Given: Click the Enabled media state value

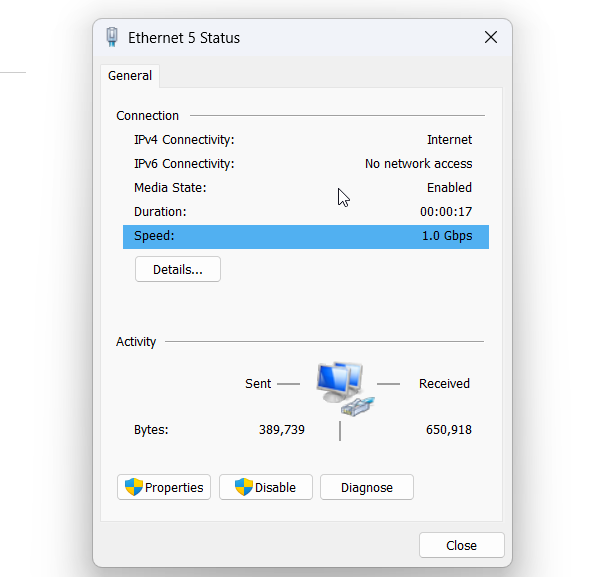Looking at the screenshot, I should [x=449, y=188].
